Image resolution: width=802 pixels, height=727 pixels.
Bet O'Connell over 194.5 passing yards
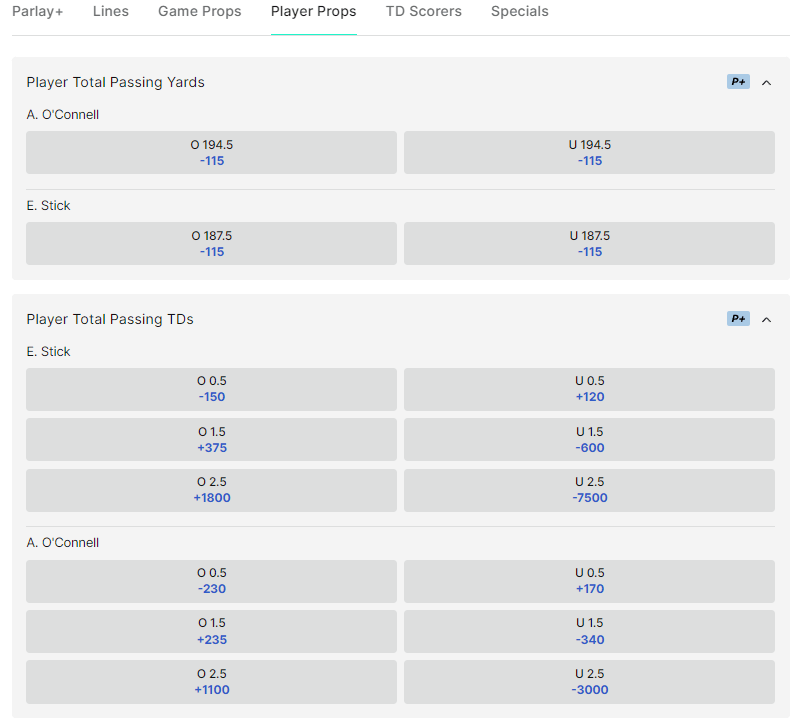(211, 152)
